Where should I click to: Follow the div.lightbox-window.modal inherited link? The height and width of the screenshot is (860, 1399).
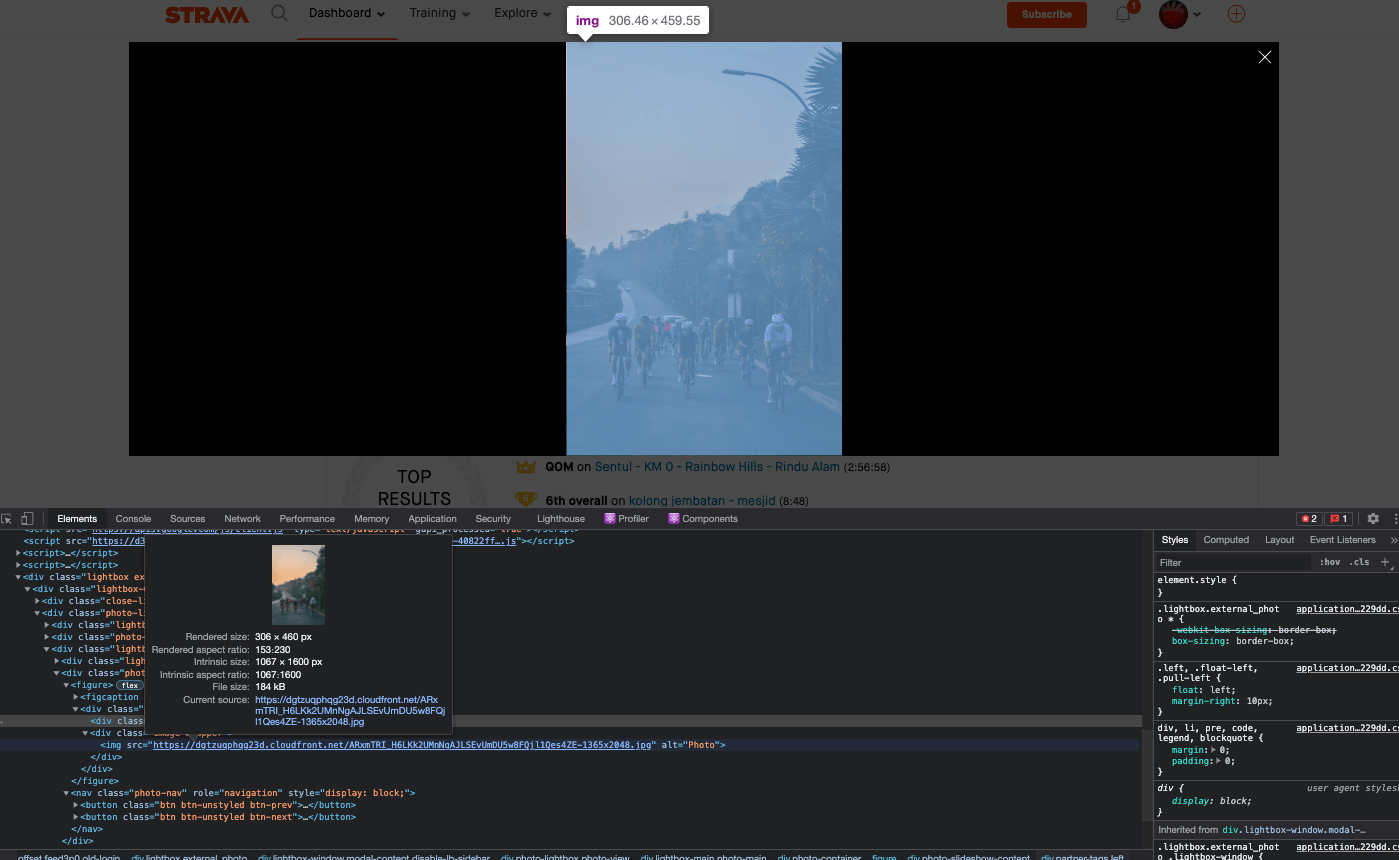coord(1292,830)
